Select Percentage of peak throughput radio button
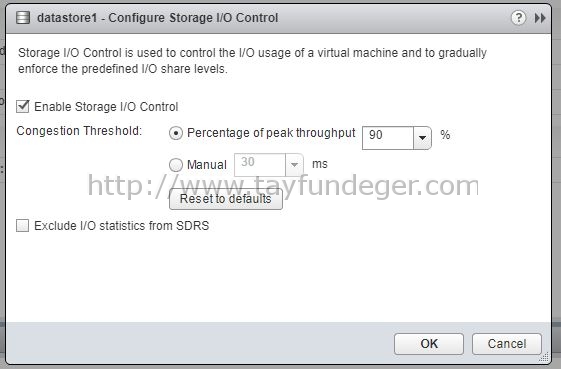 pos(176,133)
